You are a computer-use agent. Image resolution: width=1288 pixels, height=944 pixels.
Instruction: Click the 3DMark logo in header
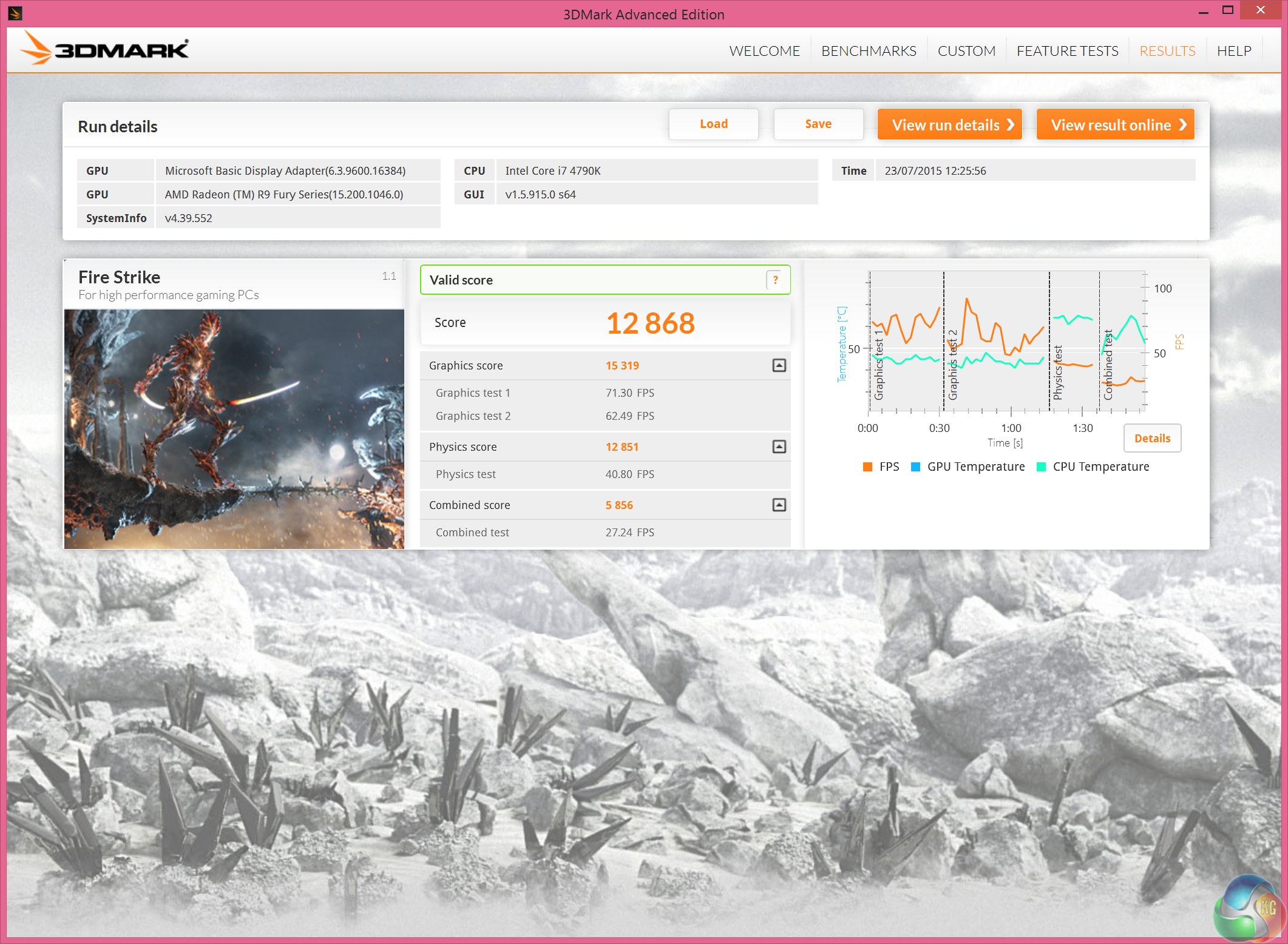104,49
